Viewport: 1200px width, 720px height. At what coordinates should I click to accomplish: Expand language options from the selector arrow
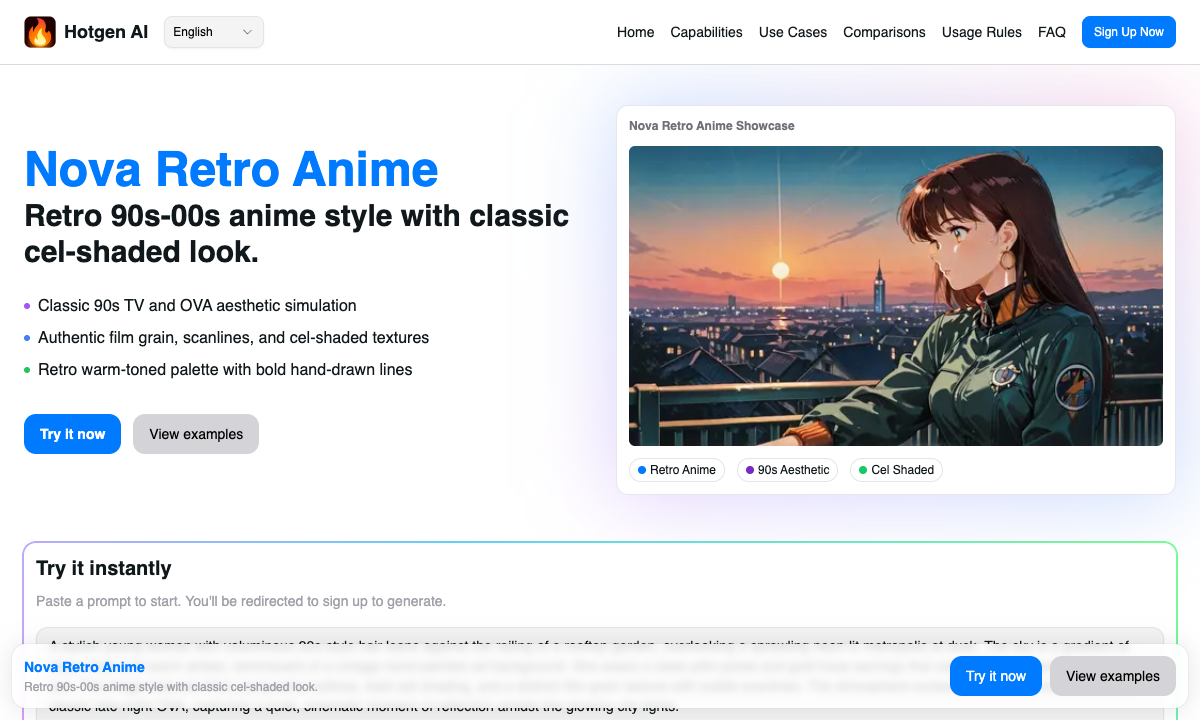pyautogui.click(x=246, y=32)
